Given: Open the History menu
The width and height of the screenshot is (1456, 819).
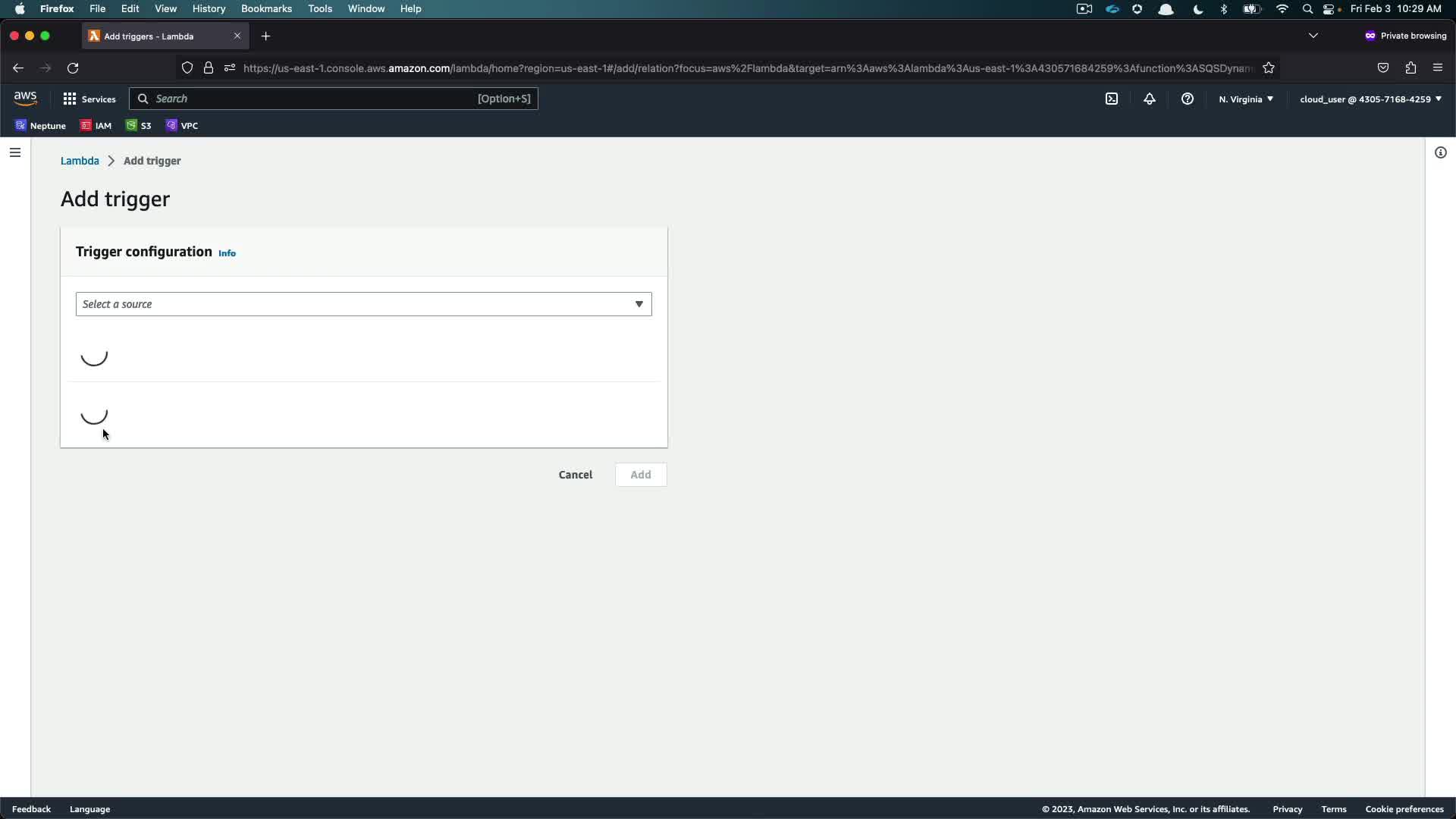Looking at the screenshot, I should pyautogui.click(x=209, y=9).
